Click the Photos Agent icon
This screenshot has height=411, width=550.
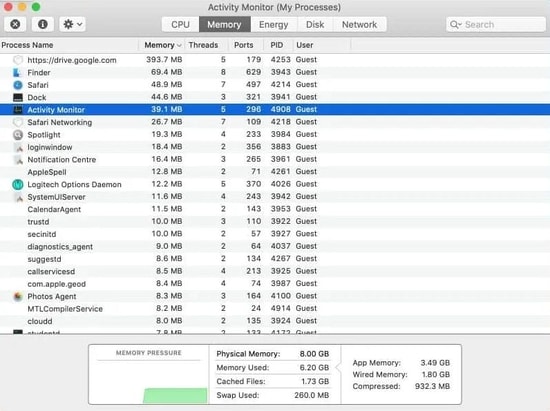pyautogui.click(x=18, y=296)
